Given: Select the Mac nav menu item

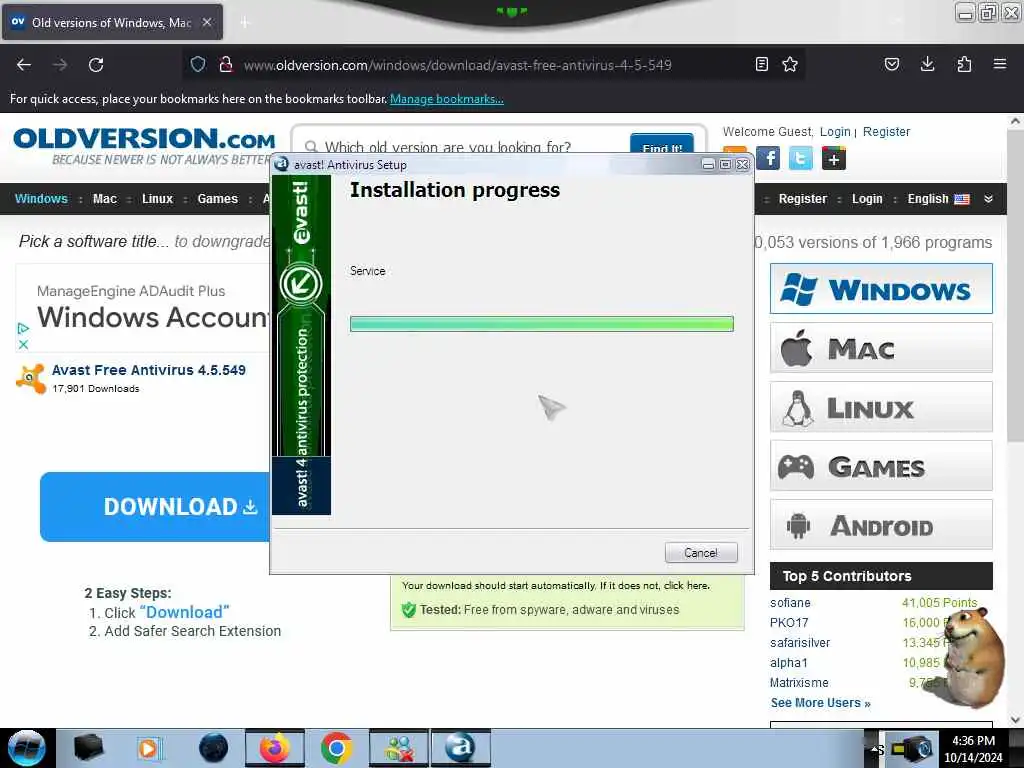Looking at the screenshot, I should pyautogui.click(x=104, y=199).
